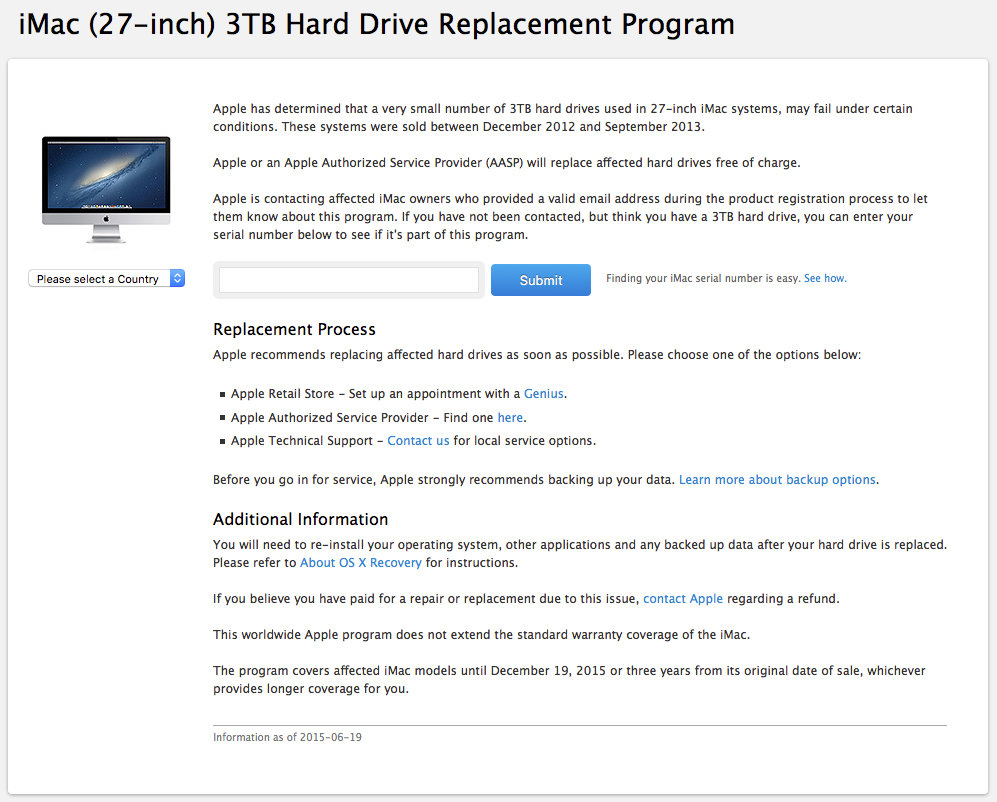The width and height of the screenshot is (997, 802).
Task: Click the page title about 3TB Hard Drive
Action: pyautogui.click(x=377, y=24)
